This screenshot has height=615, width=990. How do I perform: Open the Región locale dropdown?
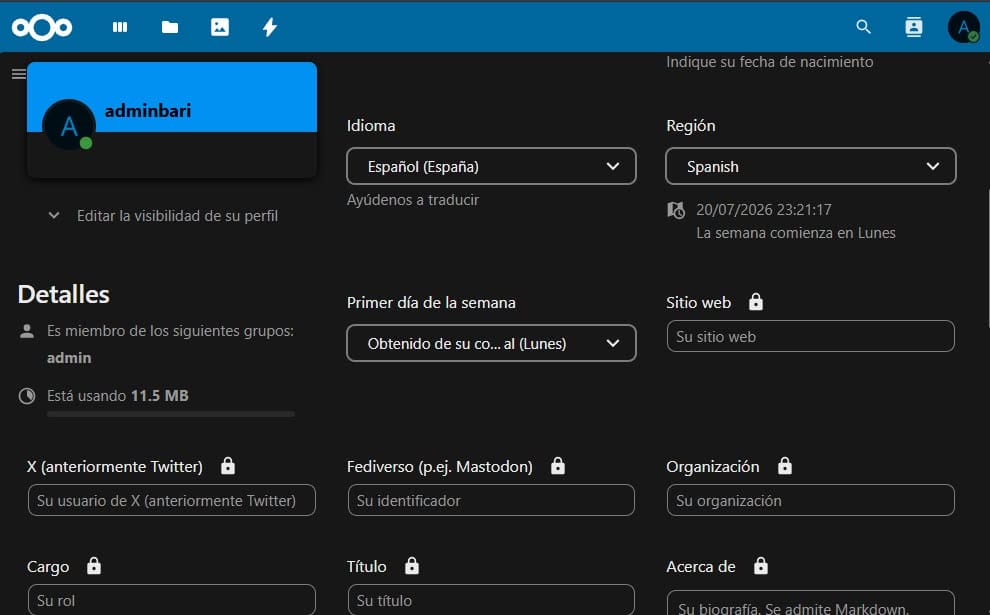click(811, 166)
